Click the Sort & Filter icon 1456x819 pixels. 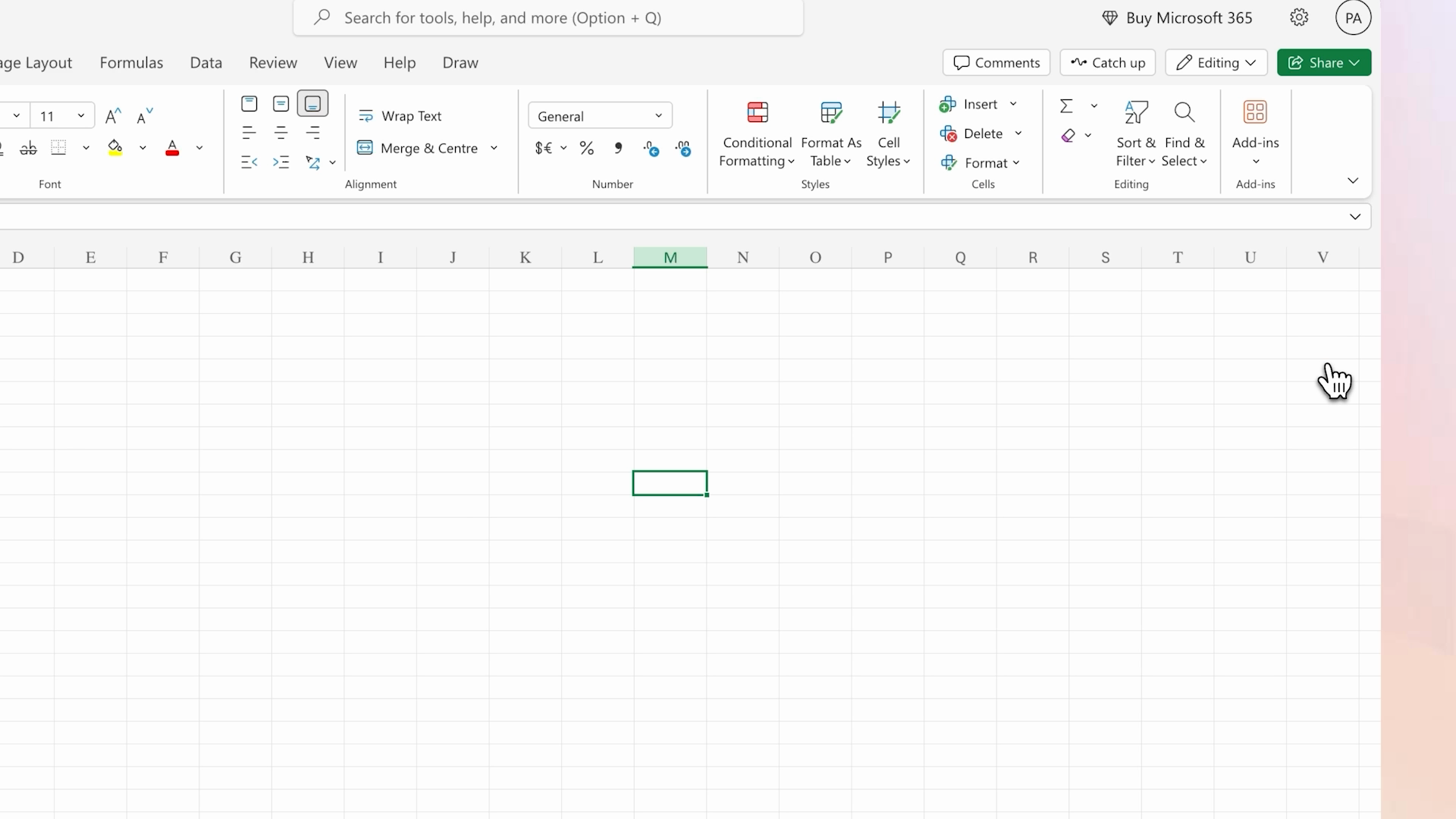(1135, 113)
